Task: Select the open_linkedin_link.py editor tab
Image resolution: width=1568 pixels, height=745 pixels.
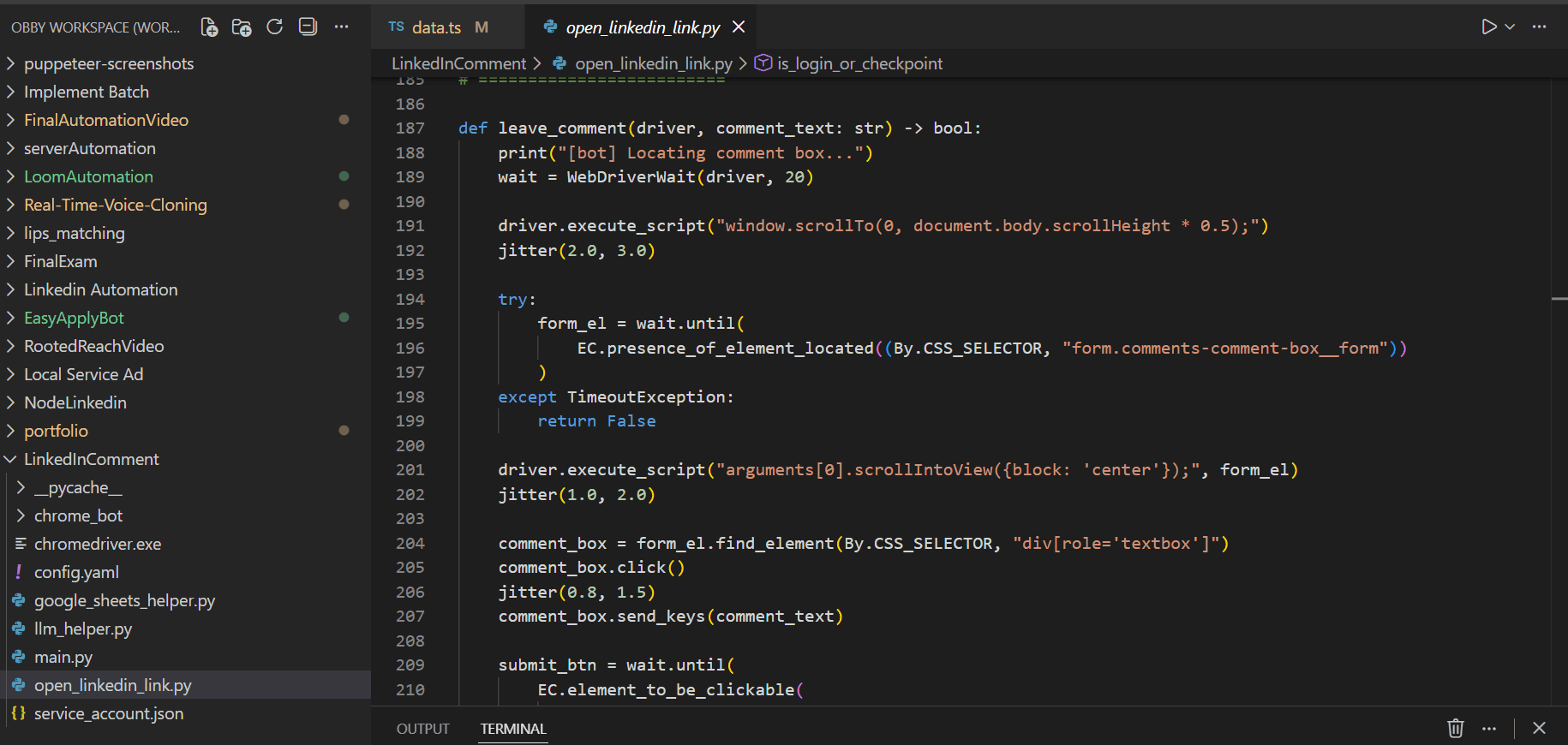Action: point(643,27)
